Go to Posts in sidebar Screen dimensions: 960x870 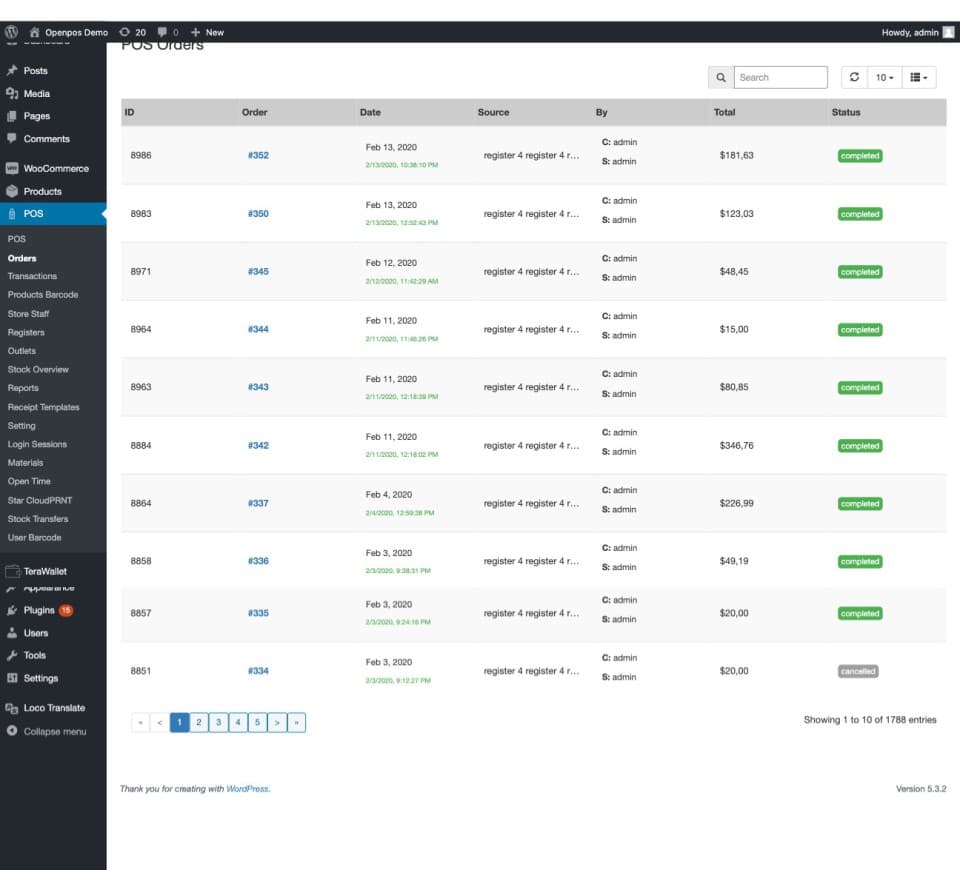(x=36, y=71)
